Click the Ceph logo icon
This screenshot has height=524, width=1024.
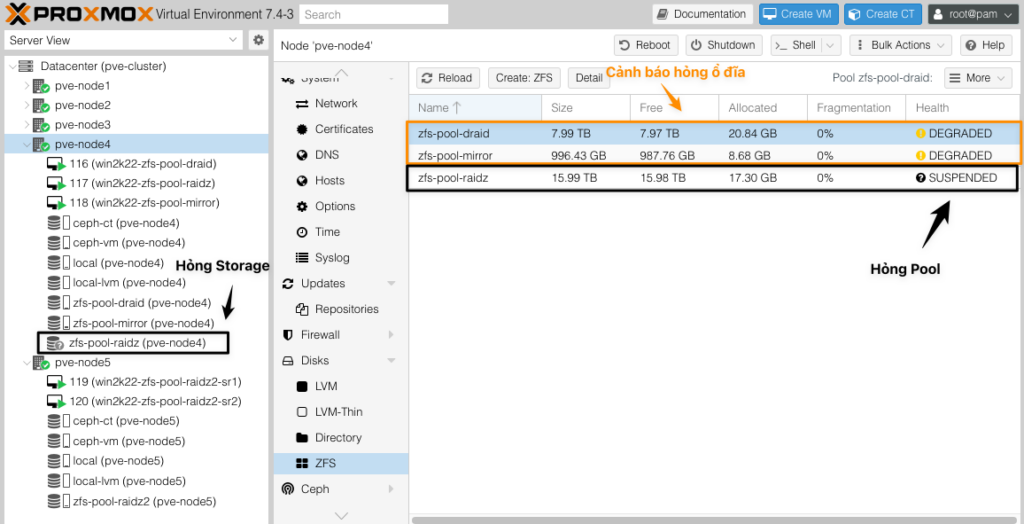(287, 489)
